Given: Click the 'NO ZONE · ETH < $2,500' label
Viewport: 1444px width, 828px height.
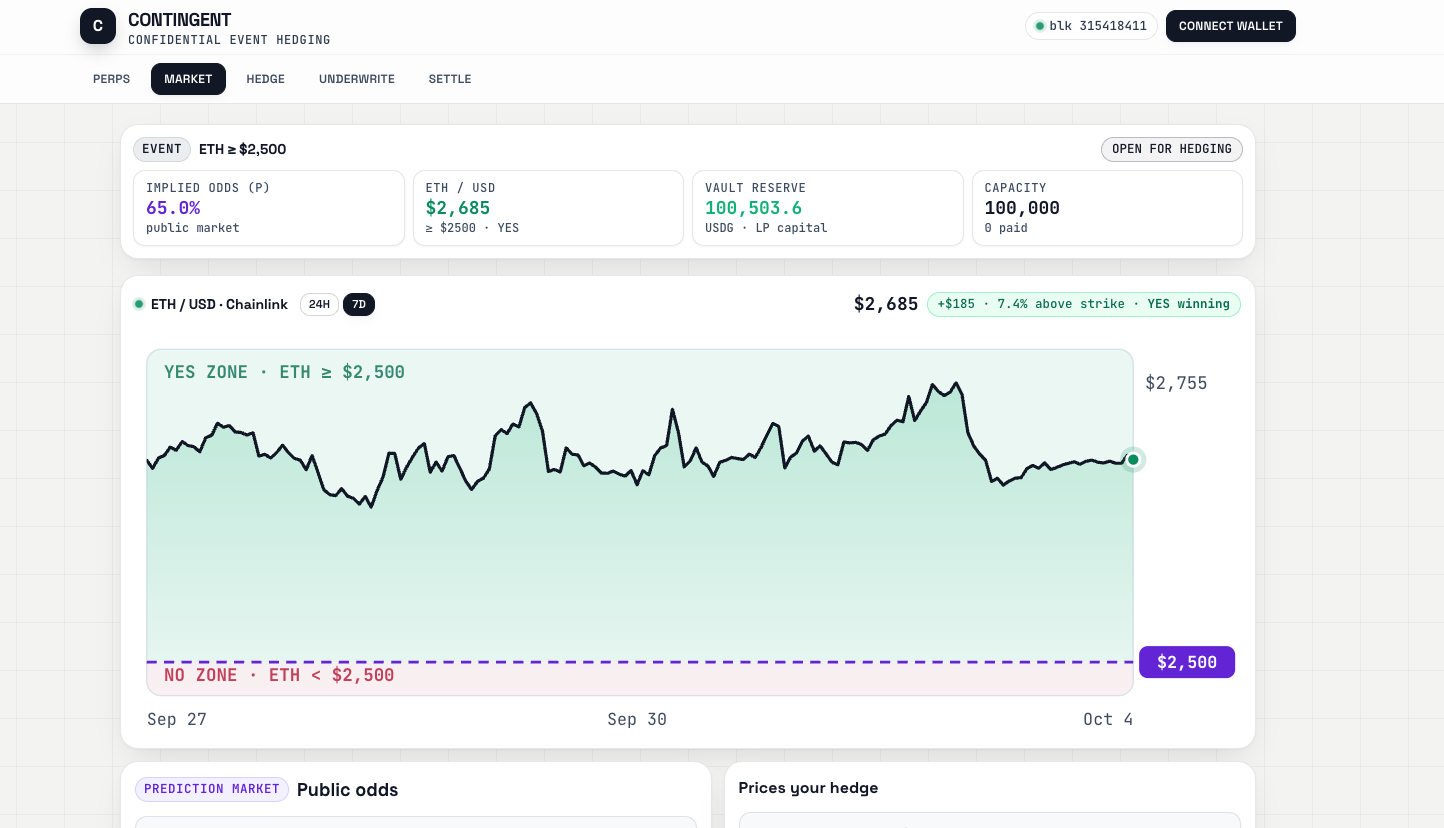Looking at the screenshot, I should click(279, 675).
